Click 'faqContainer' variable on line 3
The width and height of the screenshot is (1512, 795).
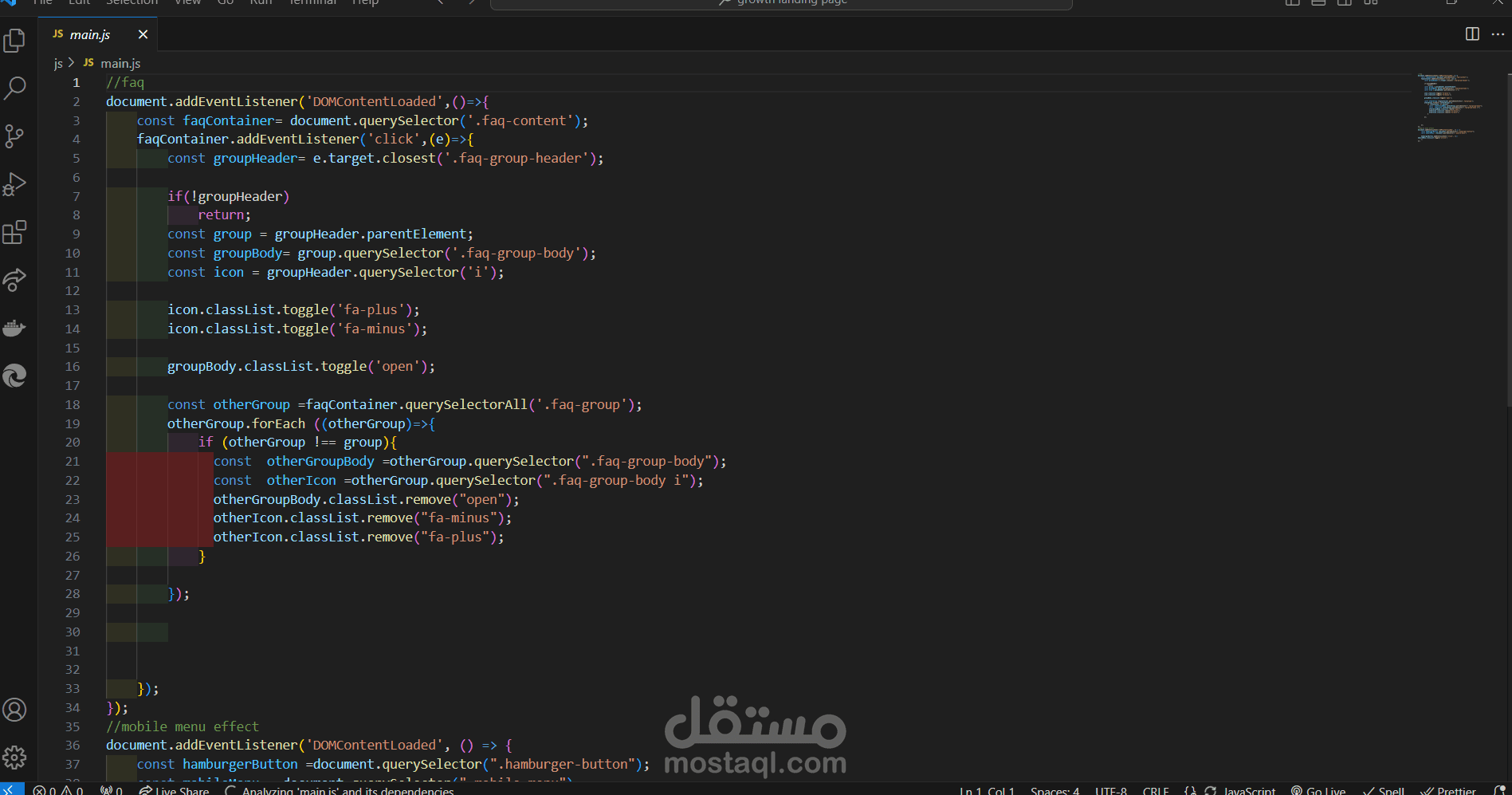[x=229, y=121]
